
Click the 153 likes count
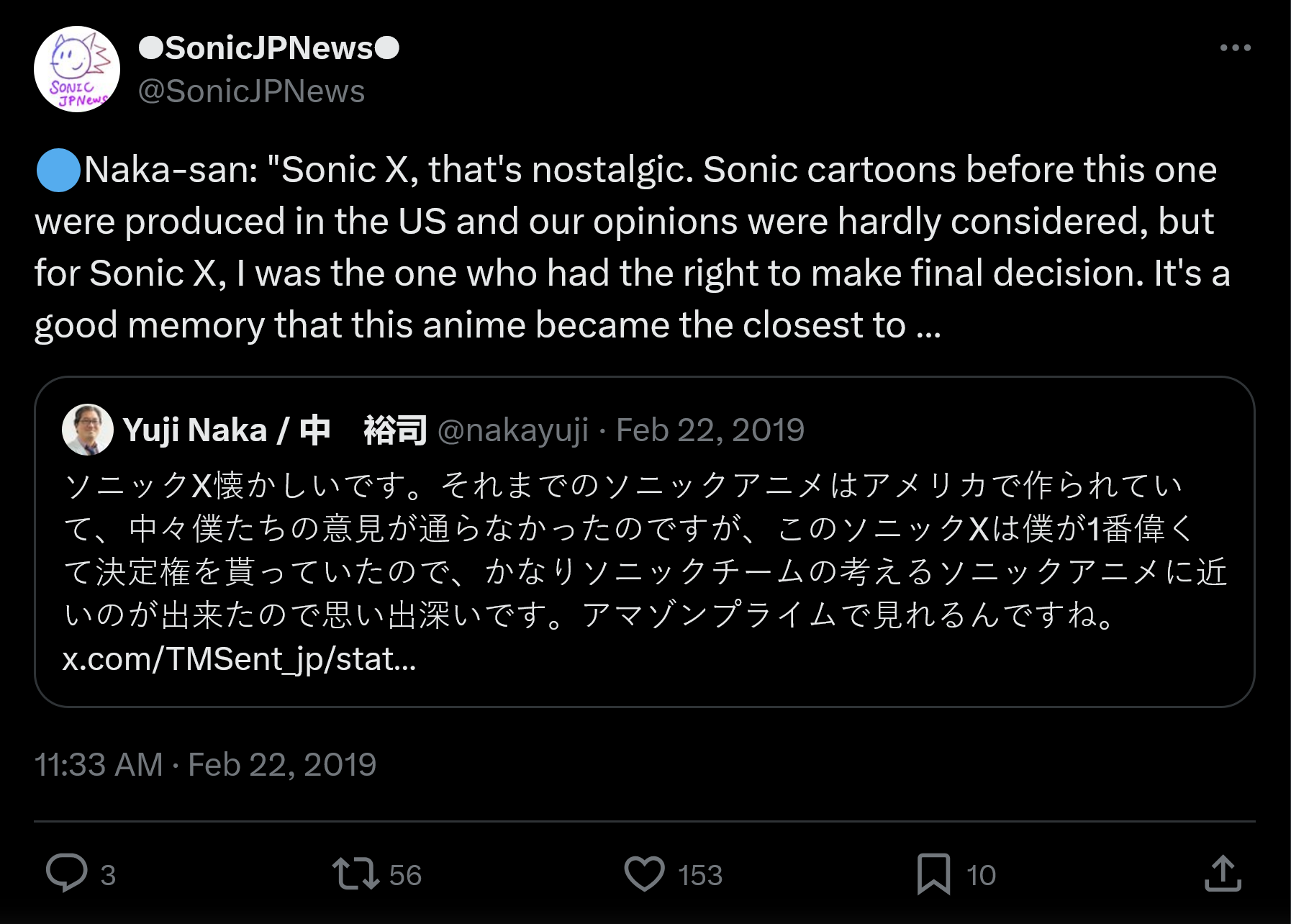click(699, 875)
